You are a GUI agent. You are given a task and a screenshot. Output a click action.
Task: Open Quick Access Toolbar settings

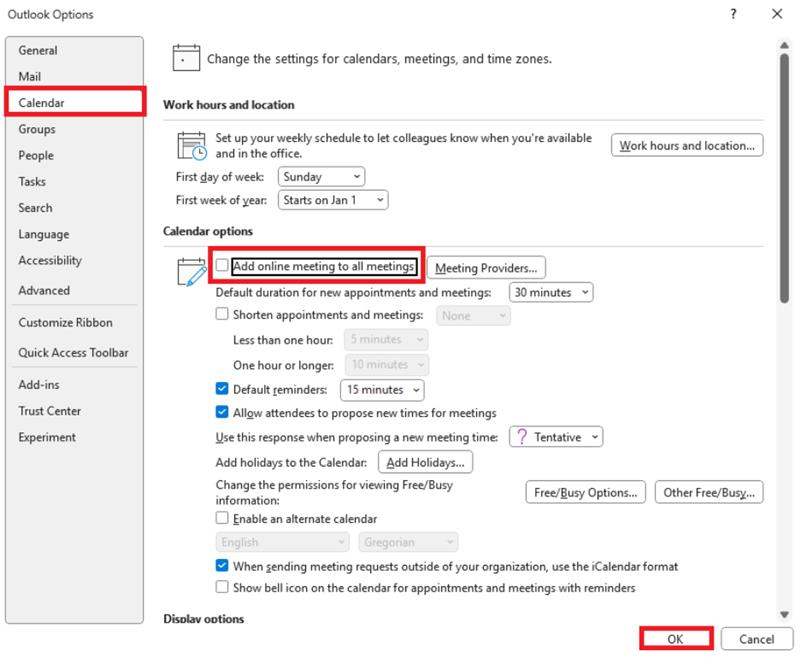click(x=74, y=352)
